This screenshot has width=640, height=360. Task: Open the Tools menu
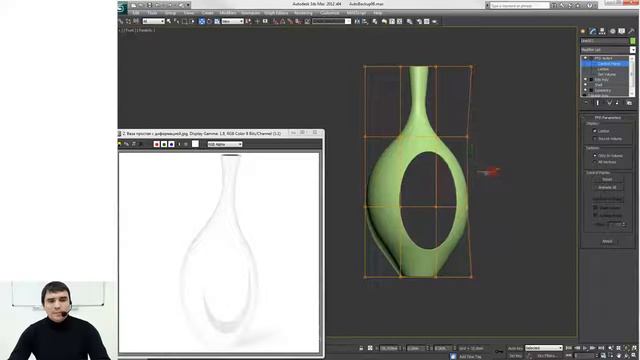pyautogui.click(x=152, y=13)
